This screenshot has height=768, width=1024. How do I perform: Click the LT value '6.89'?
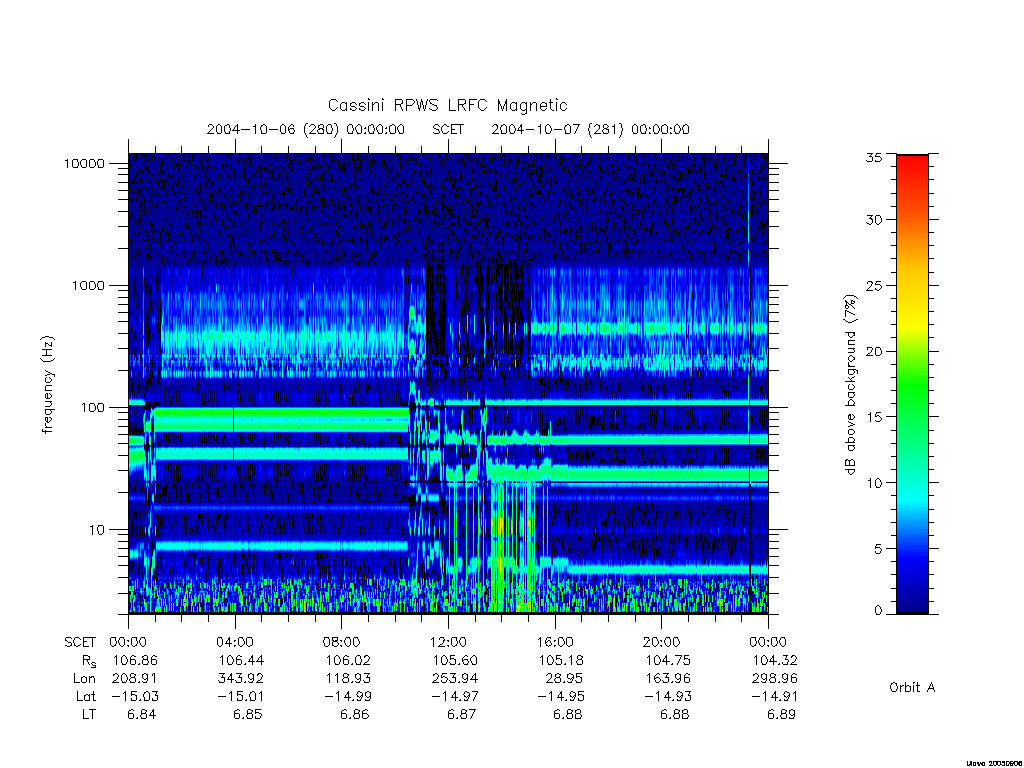(781, 714)
